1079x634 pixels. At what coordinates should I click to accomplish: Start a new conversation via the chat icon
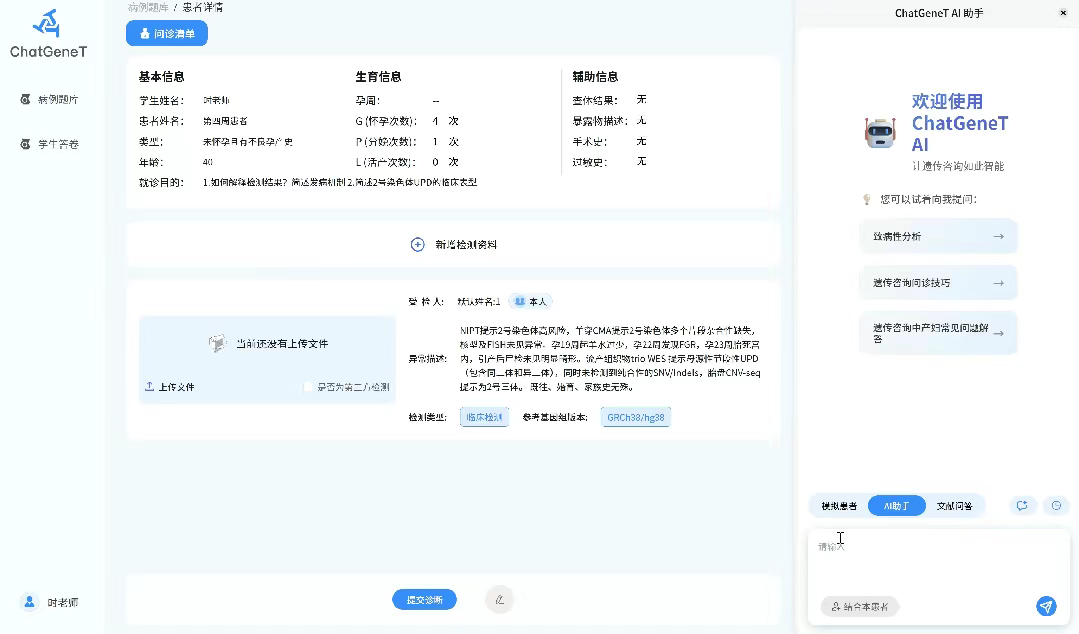pyautogui.click(x=1022, y=506)
